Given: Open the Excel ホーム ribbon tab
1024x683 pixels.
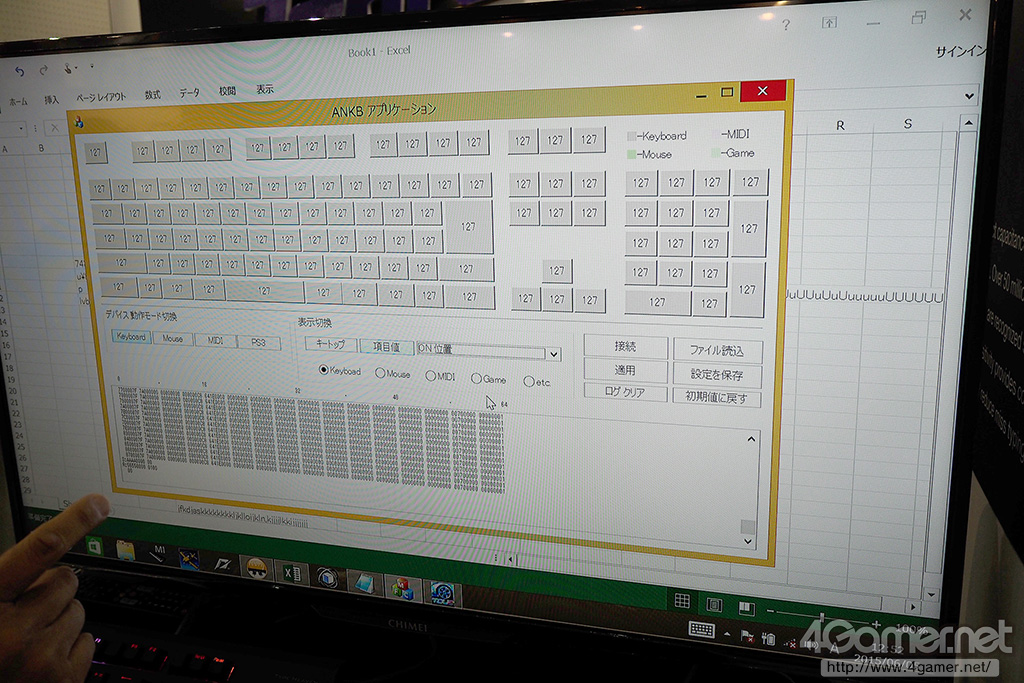Looking at the screenshot, I should tap(18, 101).
